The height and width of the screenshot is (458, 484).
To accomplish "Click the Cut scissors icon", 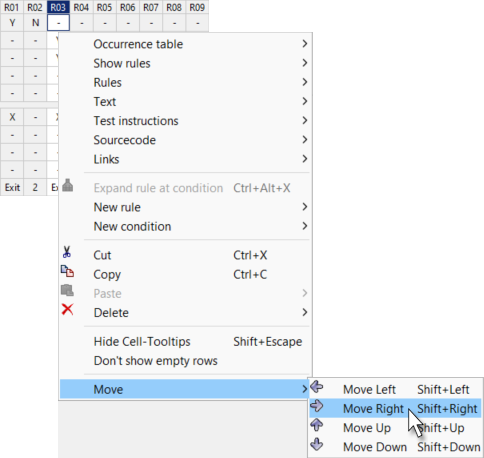I will point(67,252).
